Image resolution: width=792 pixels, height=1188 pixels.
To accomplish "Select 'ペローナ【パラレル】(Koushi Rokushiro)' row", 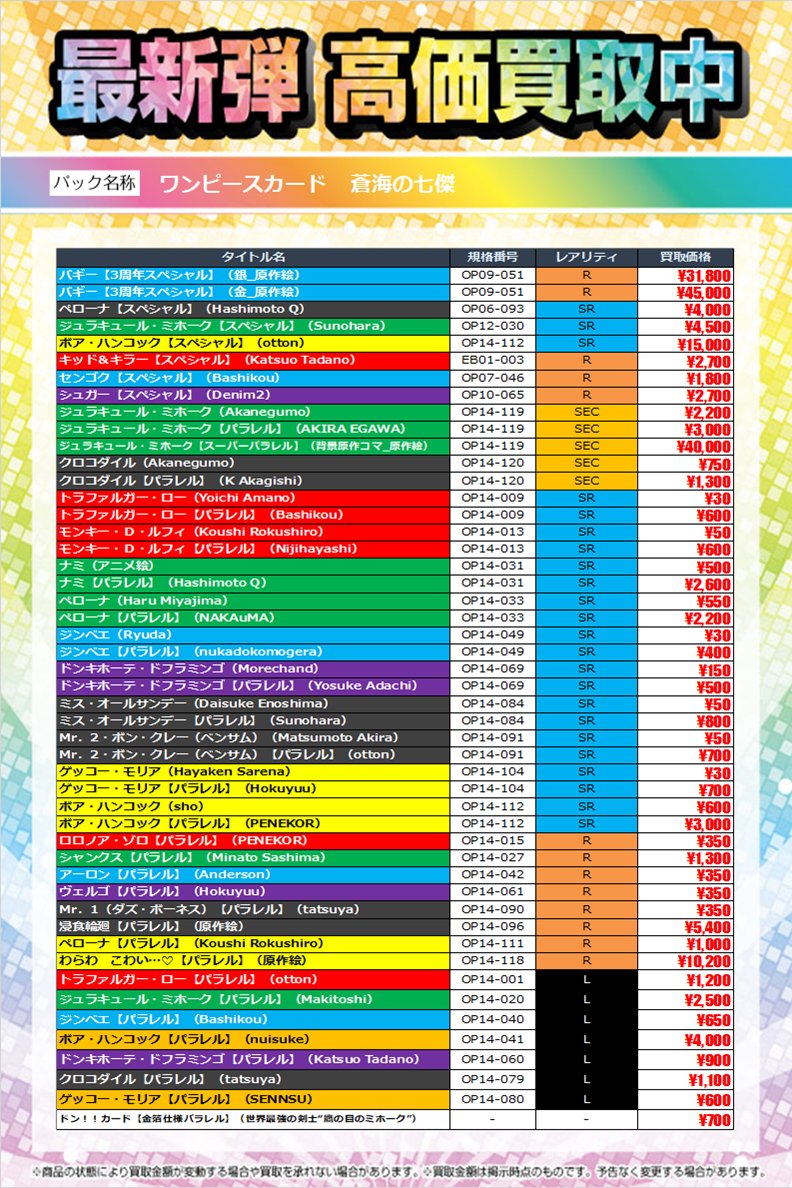I will [x=395, y=943].
